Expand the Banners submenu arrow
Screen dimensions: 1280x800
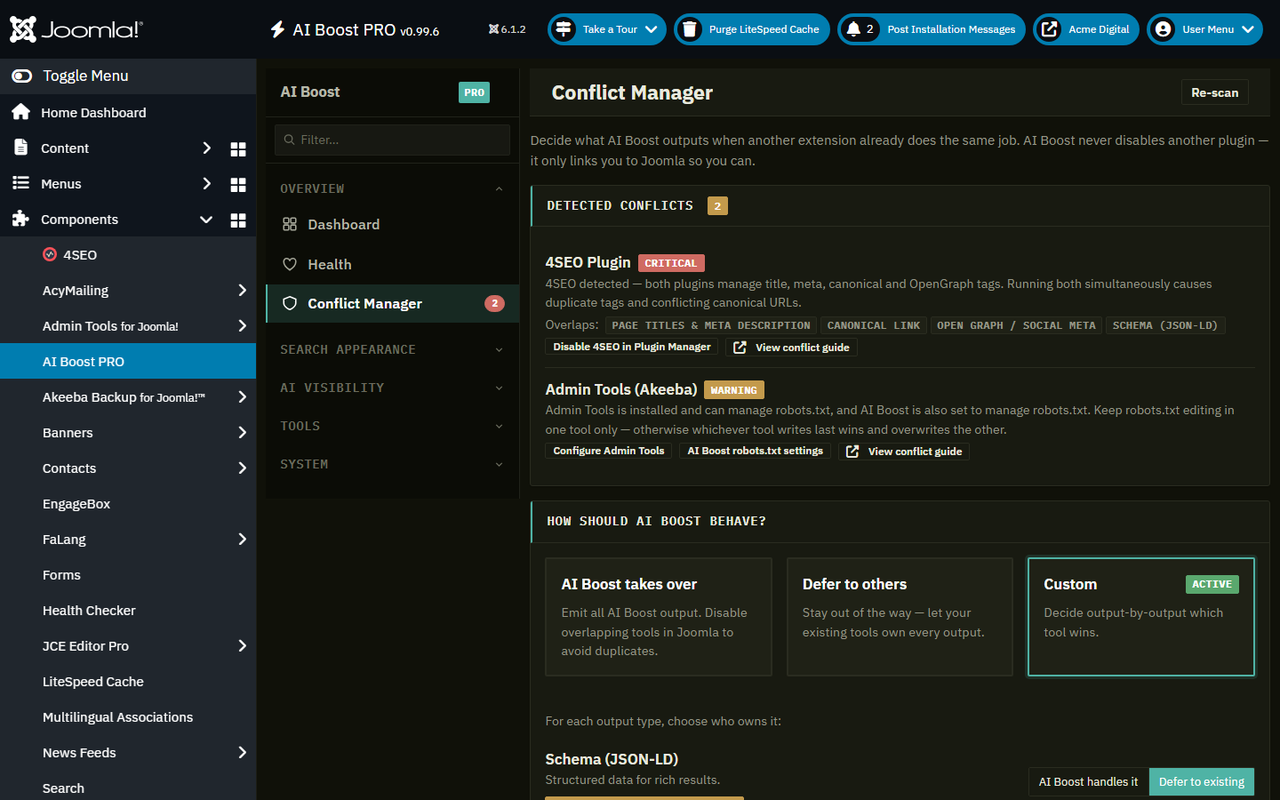(242, 433)
